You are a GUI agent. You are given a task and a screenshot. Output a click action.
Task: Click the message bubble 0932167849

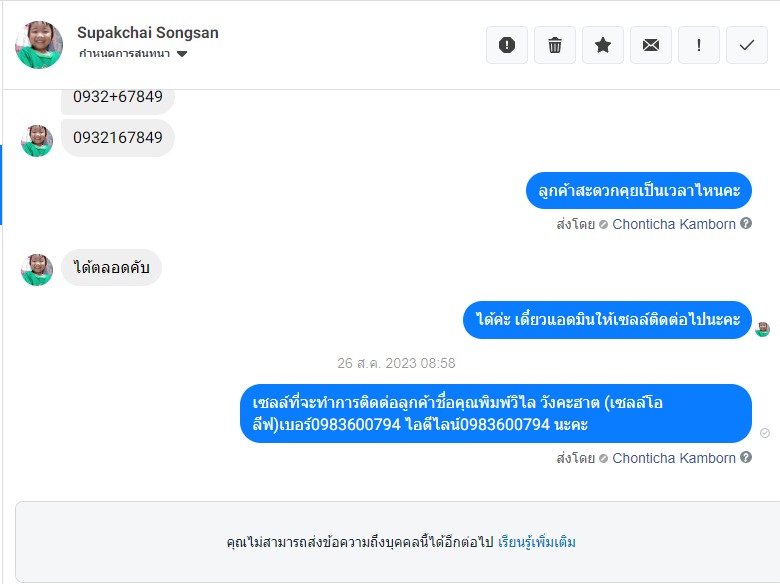pyautogui.click(x=118, y=138)
